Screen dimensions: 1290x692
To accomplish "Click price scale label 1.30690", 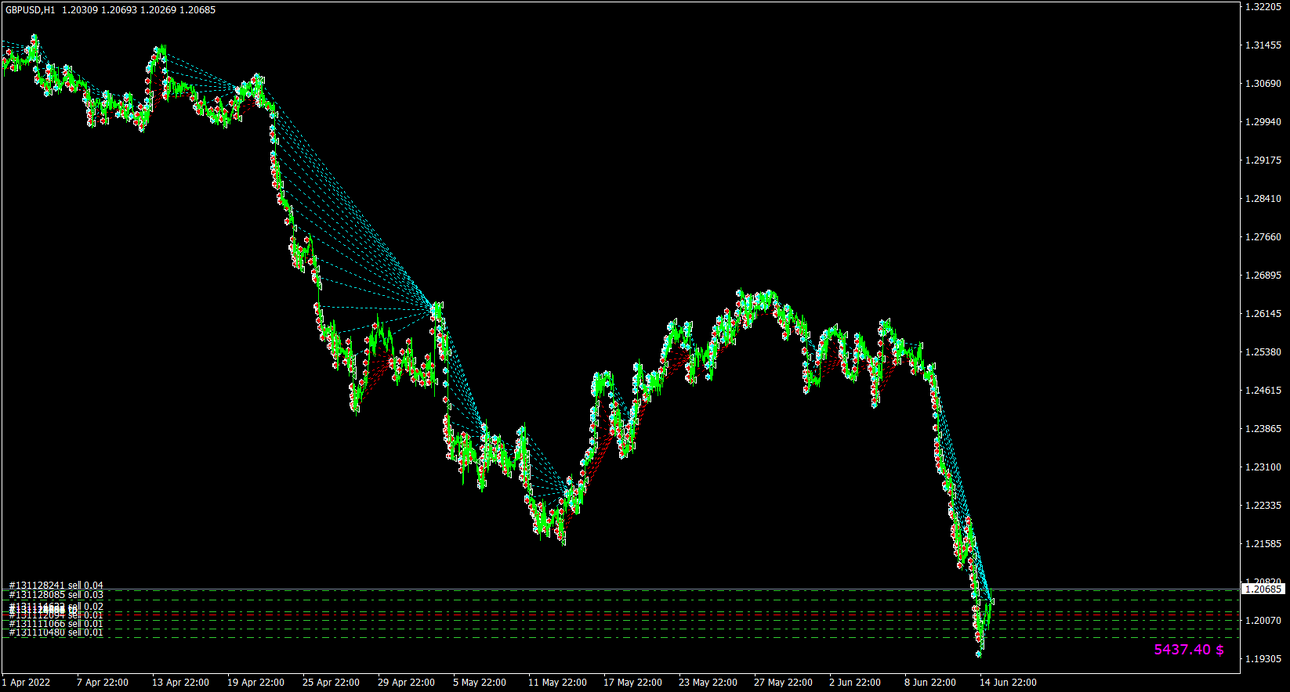I will 1262,84.
